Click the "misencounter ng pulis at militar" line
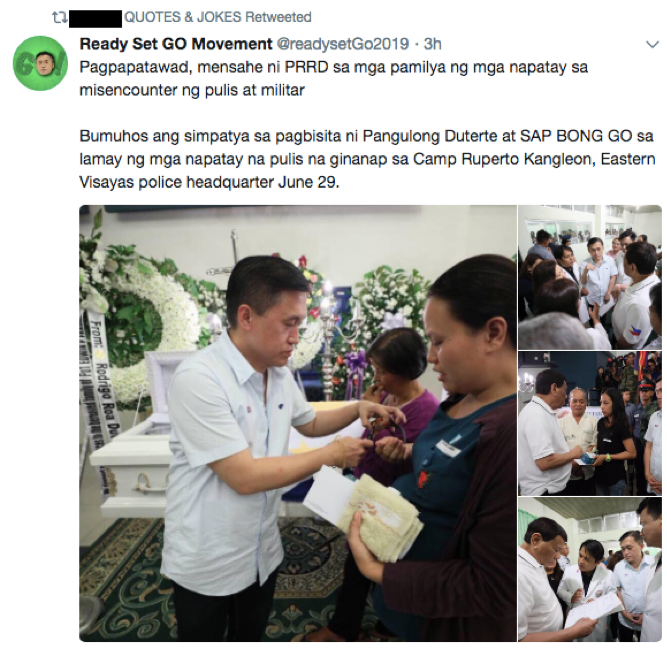This screenshot has width=667, height=652. tap(192, 90)
